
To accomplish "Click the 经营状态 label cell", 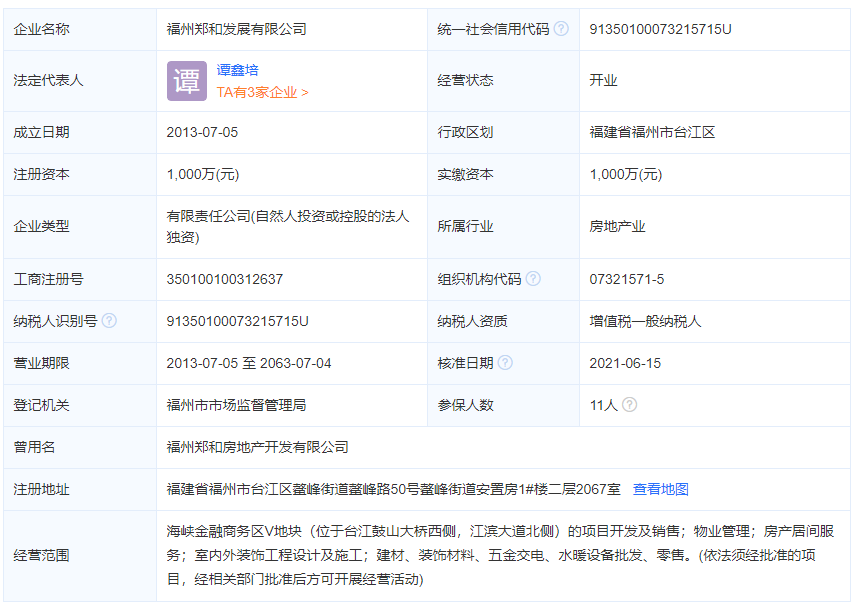I will tap(503, 81).
